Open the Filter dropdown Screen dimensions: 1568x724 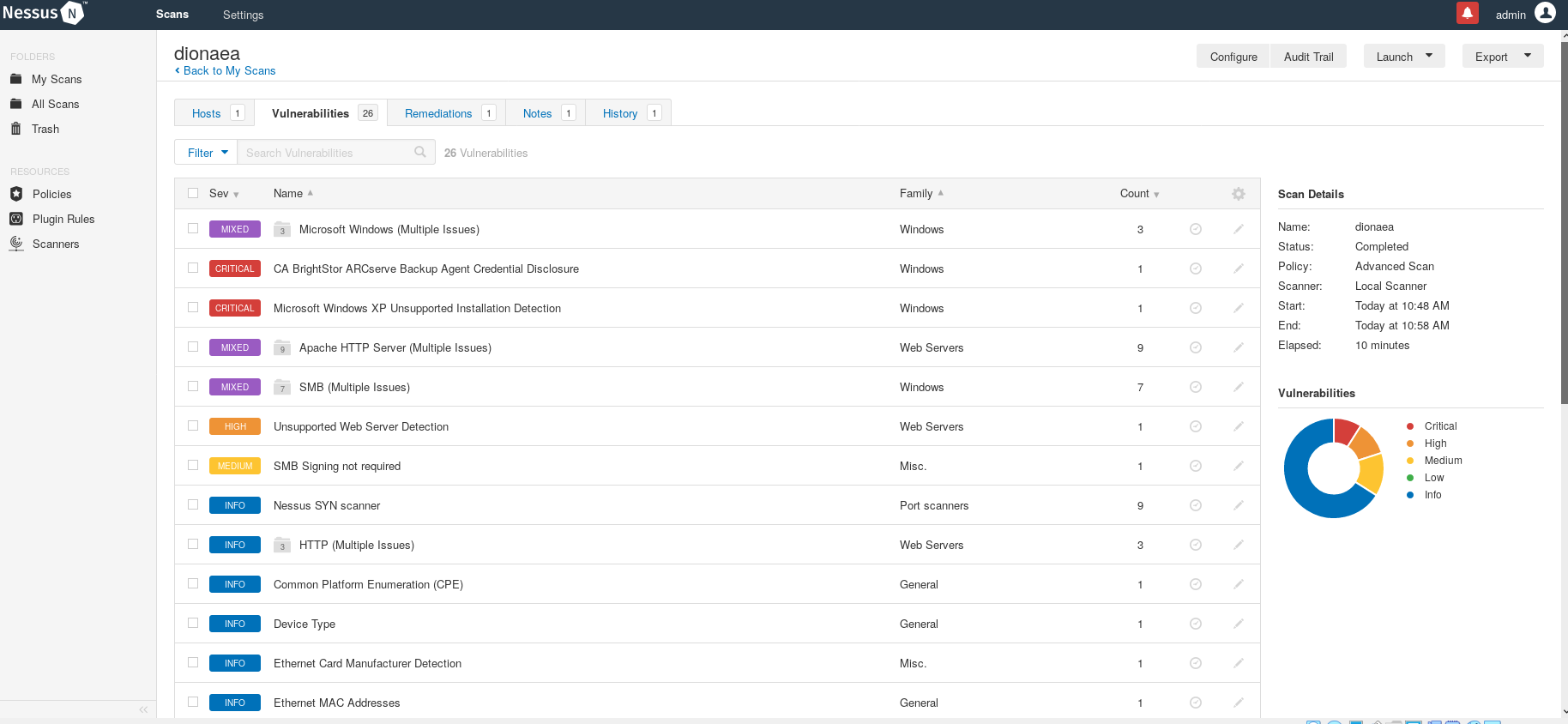point(206,152)
